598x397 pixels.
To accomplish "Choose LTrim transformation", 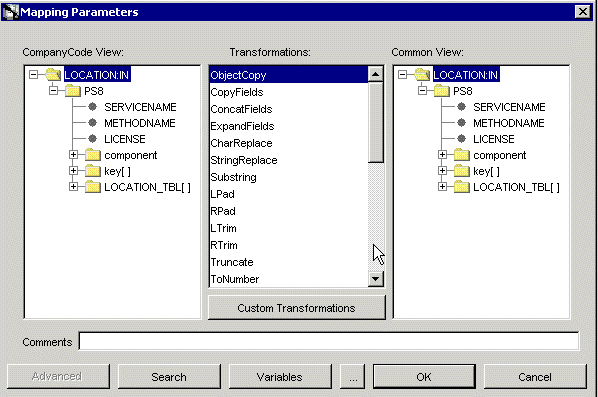I will (289, 228).
